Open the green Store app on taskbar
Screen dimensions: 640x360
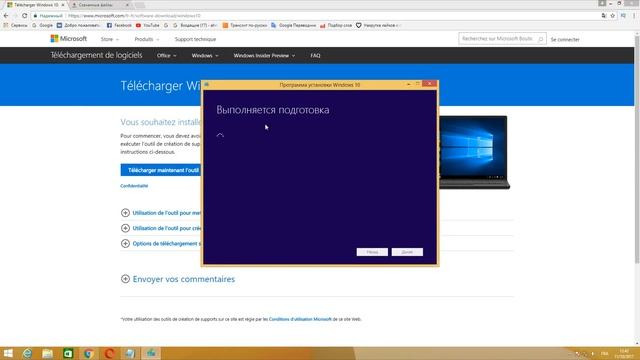pyautogui.click(x=68, y=353)
